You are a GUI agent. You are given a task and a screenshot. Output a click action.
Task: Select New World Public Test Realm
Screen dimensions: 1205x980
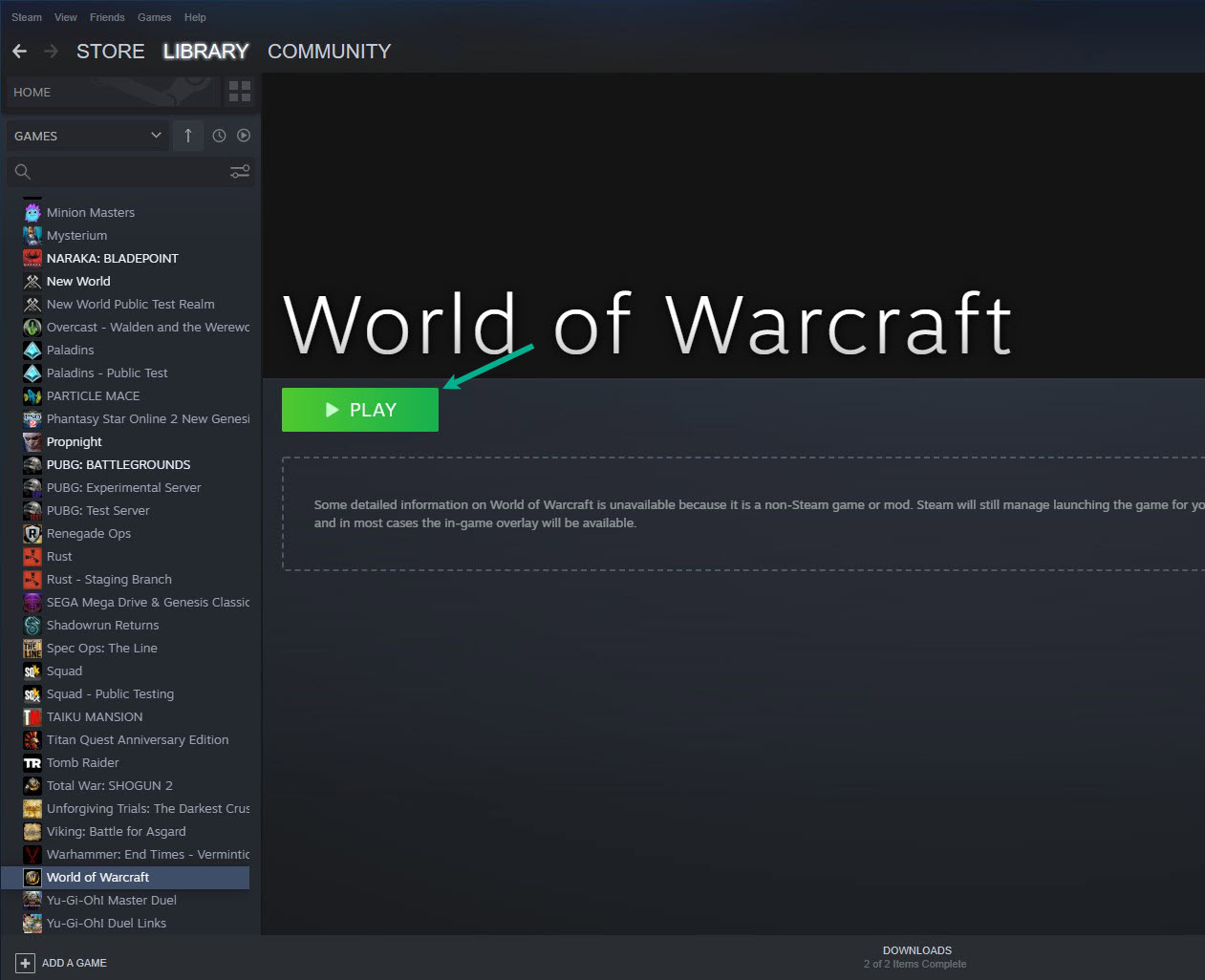pyautogui.click(x=131, y=304)
